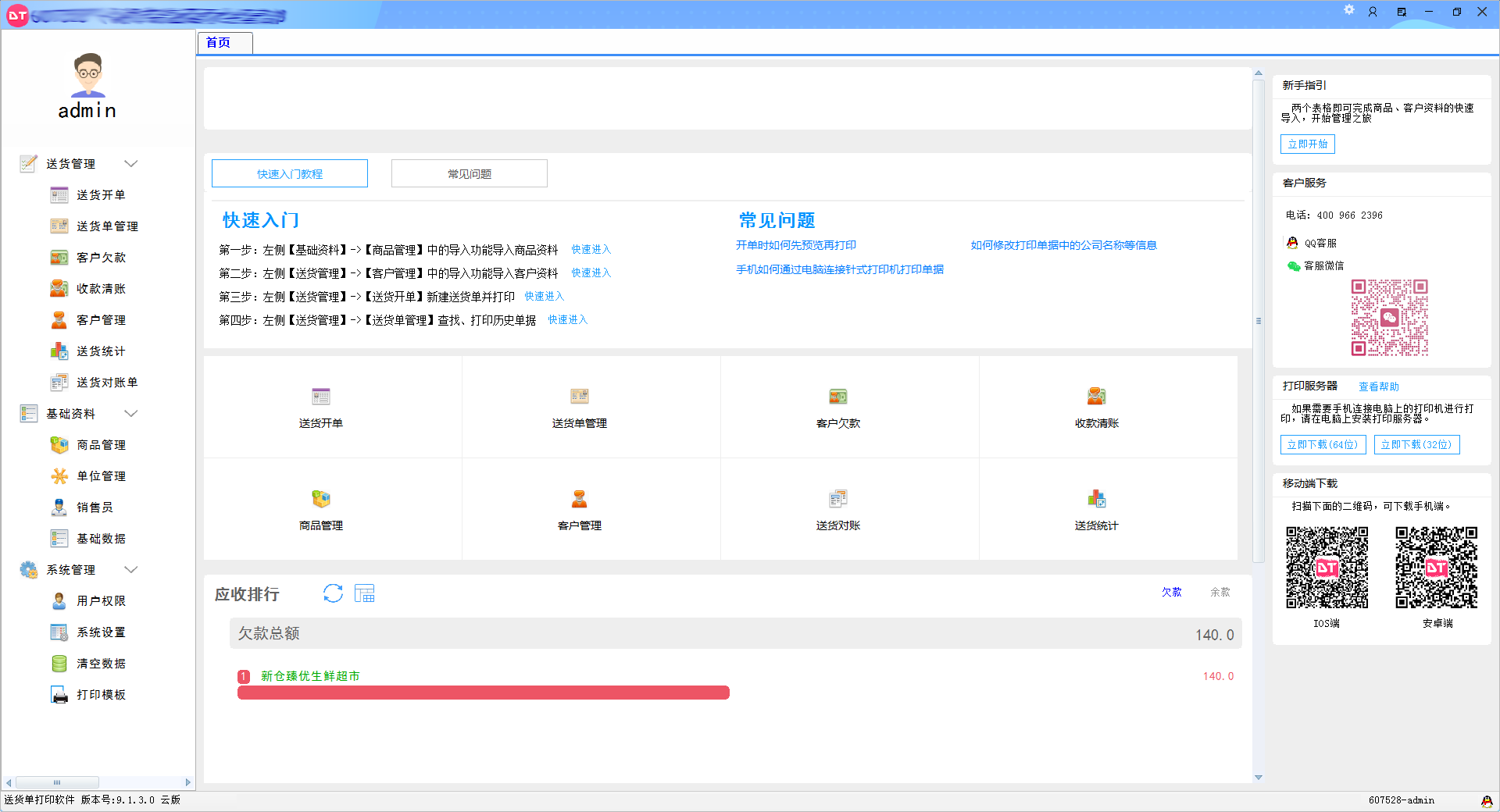
Task: Open FAQ 开单时如何先预览再打印
Action: (796, 245)
